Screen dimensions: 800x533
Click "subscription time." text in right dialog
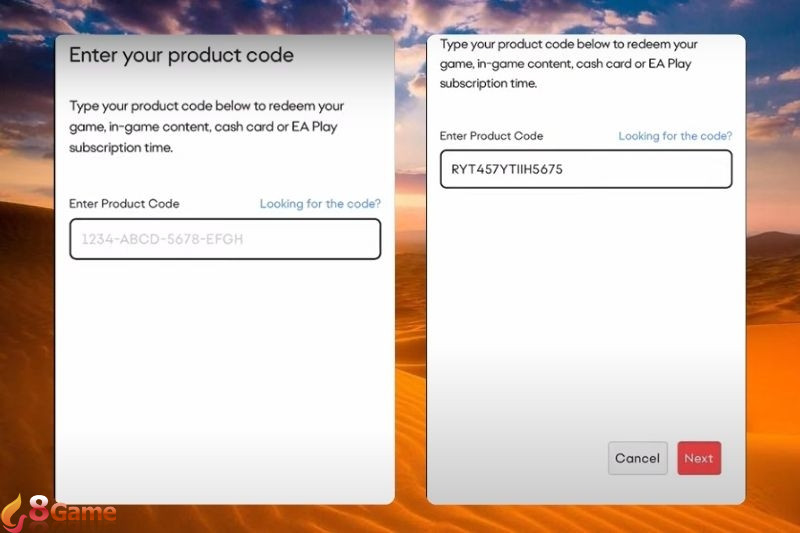pyautogui.click(x=488, y=83)
